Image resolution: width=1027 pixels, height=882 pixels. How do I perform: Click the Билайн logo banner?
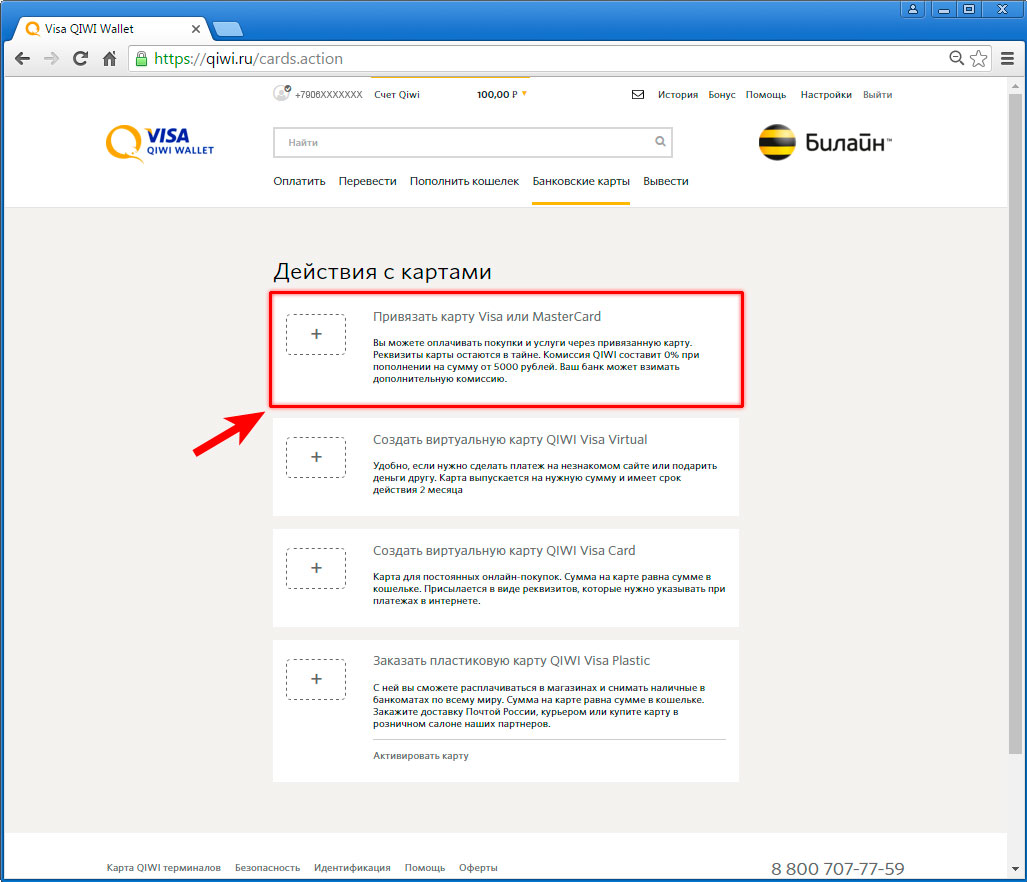click(825, 142)
